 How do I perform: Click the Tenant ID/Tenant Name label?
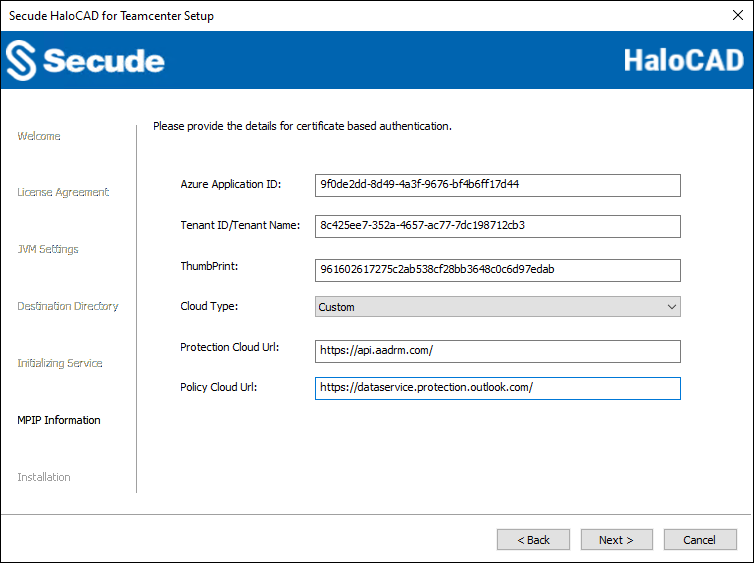[x=240, y=225]
